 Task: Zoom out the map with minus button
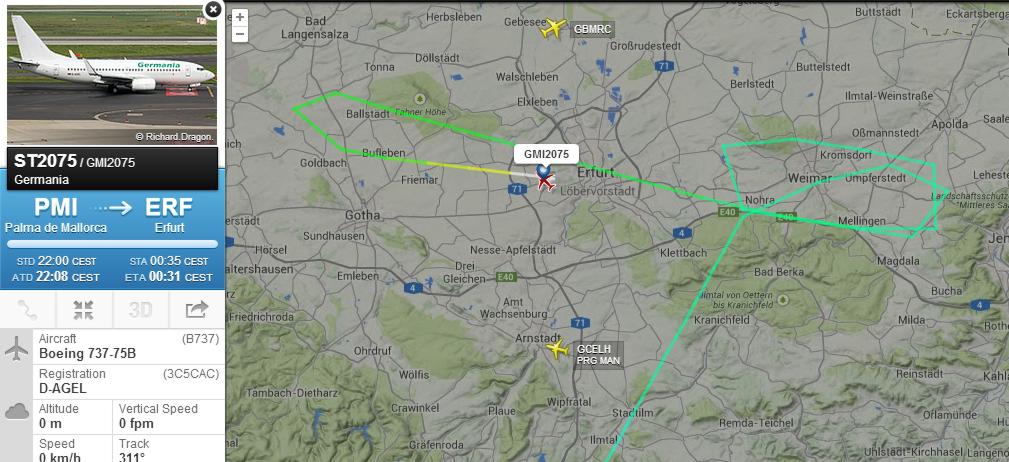pyautogui.click(x=239, y=34)
